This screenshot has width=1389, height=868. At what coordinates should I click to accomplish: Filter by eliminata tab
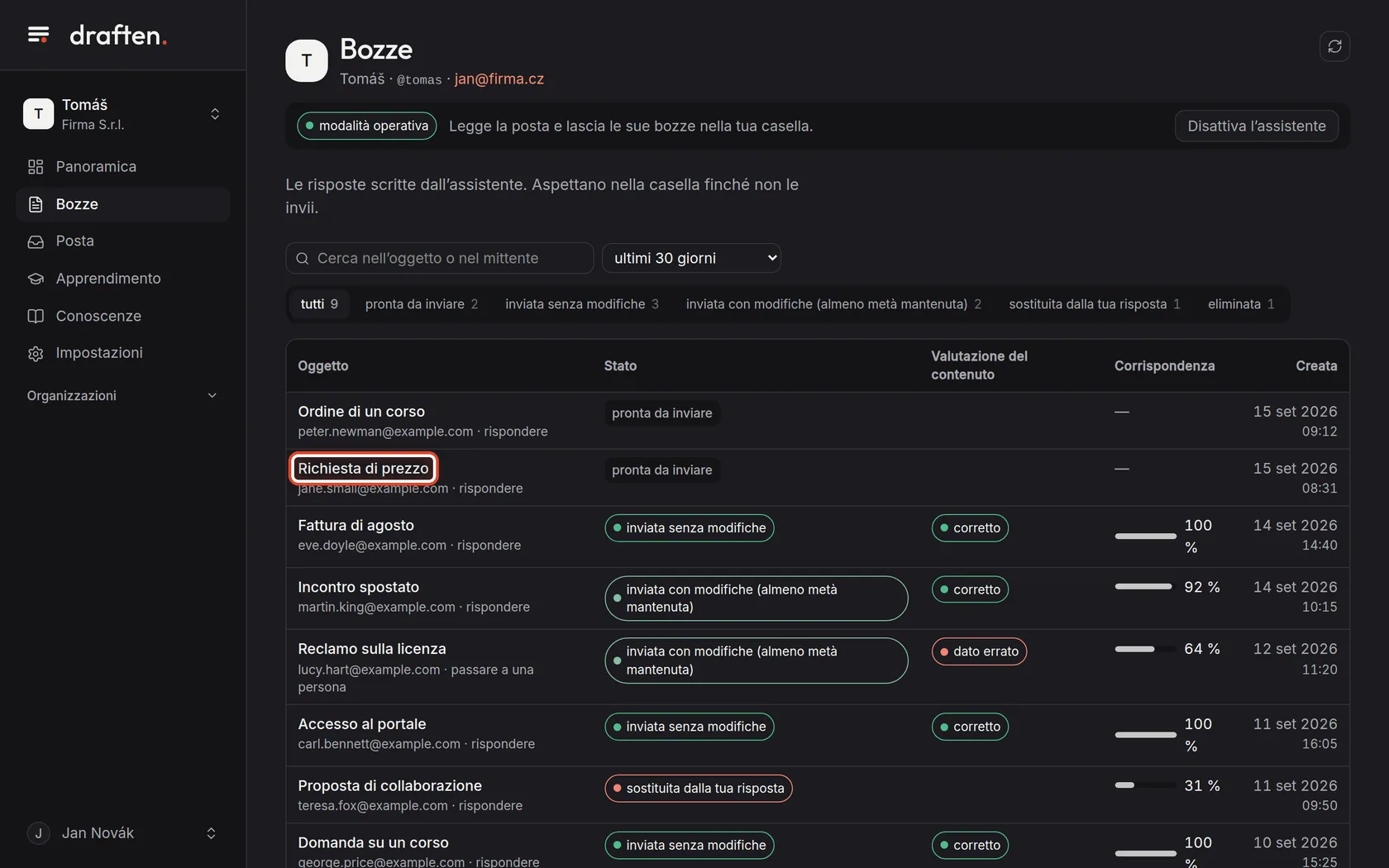pyautogui.click(x=1241, y=304)
